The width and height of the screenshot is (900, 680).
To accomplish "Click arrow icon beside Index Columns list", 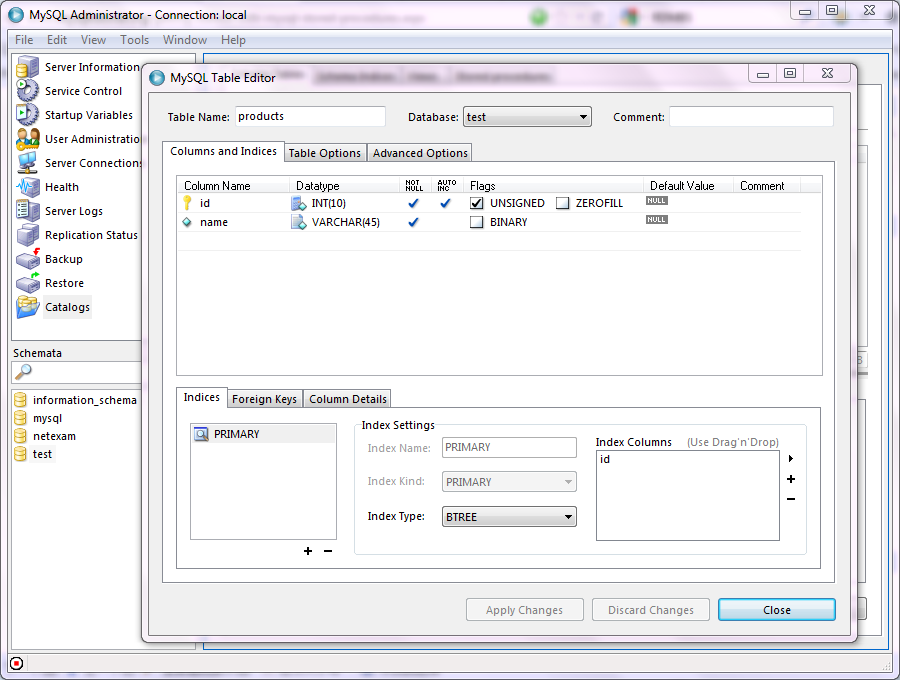I will point(791,458).
